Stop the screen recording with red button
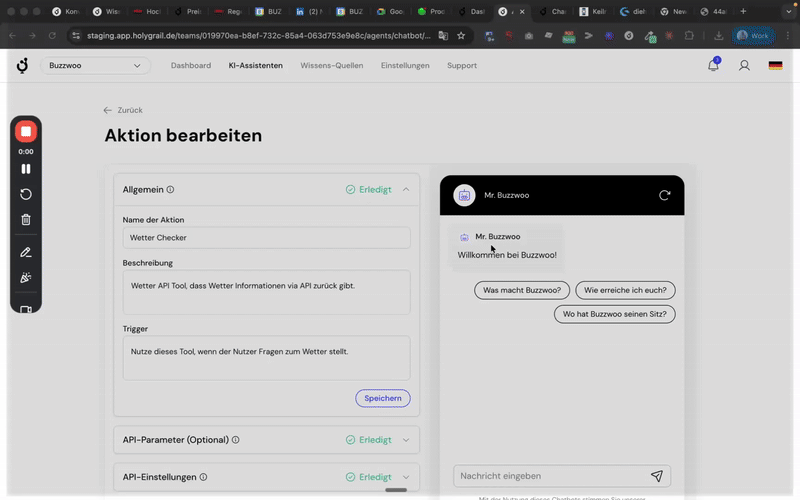The height and width of the screenshot is (500, 800). tap(26, 132)
